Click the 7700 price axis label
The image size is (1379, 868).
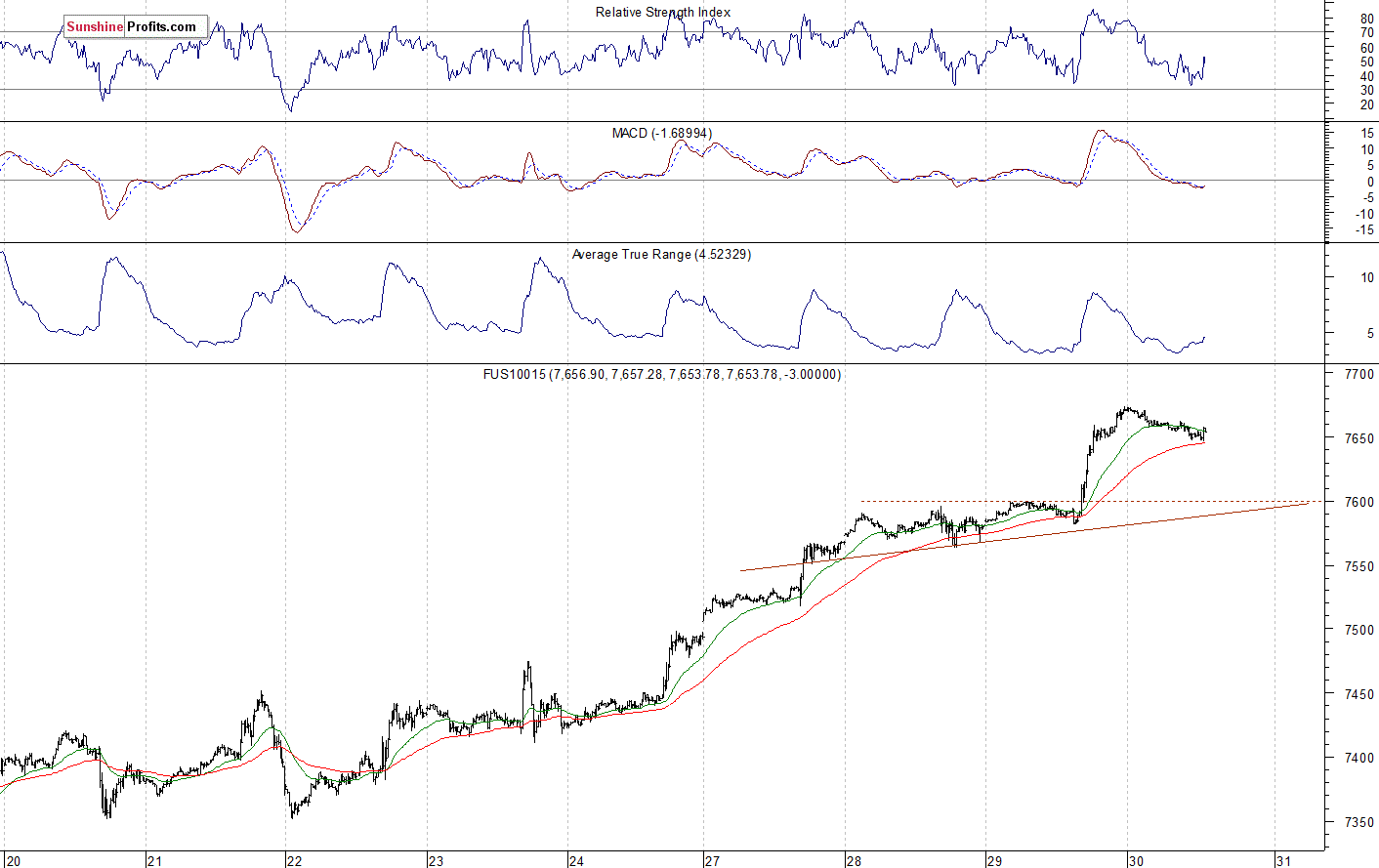[1359, 375]
